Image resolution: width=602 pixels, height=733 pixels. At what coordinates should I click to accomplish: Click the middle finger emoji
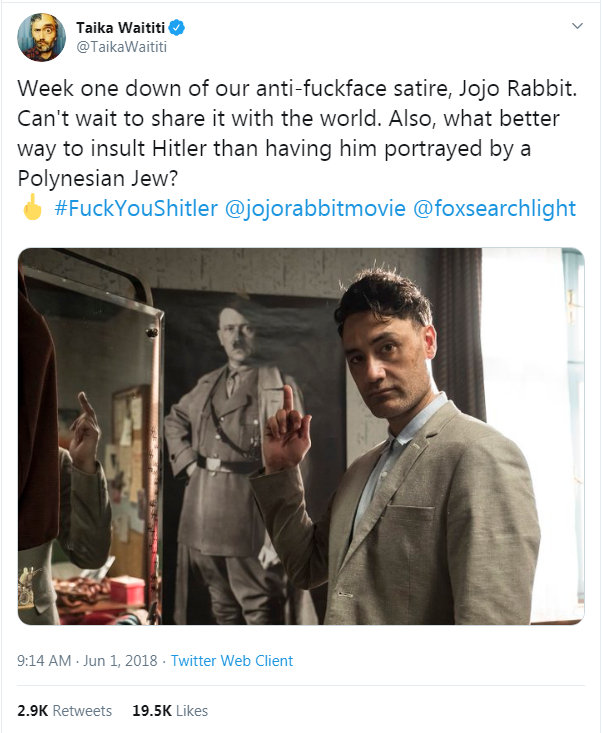pos(31,209)
